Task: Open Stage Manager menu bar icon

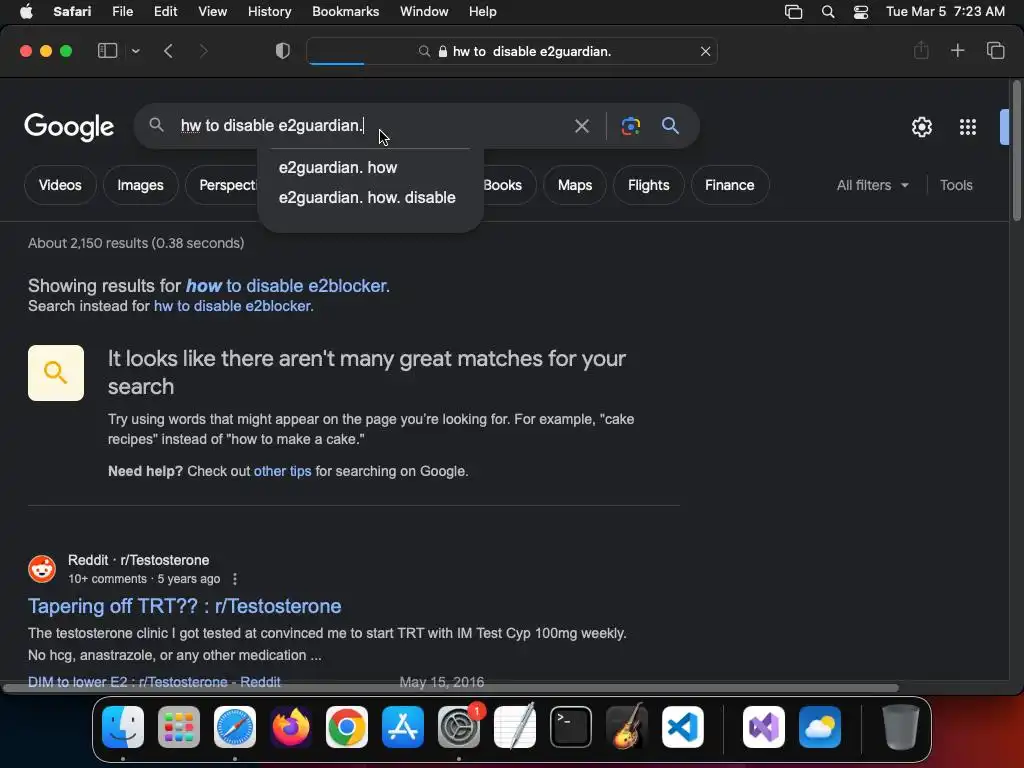Action: tap(793, 12)
